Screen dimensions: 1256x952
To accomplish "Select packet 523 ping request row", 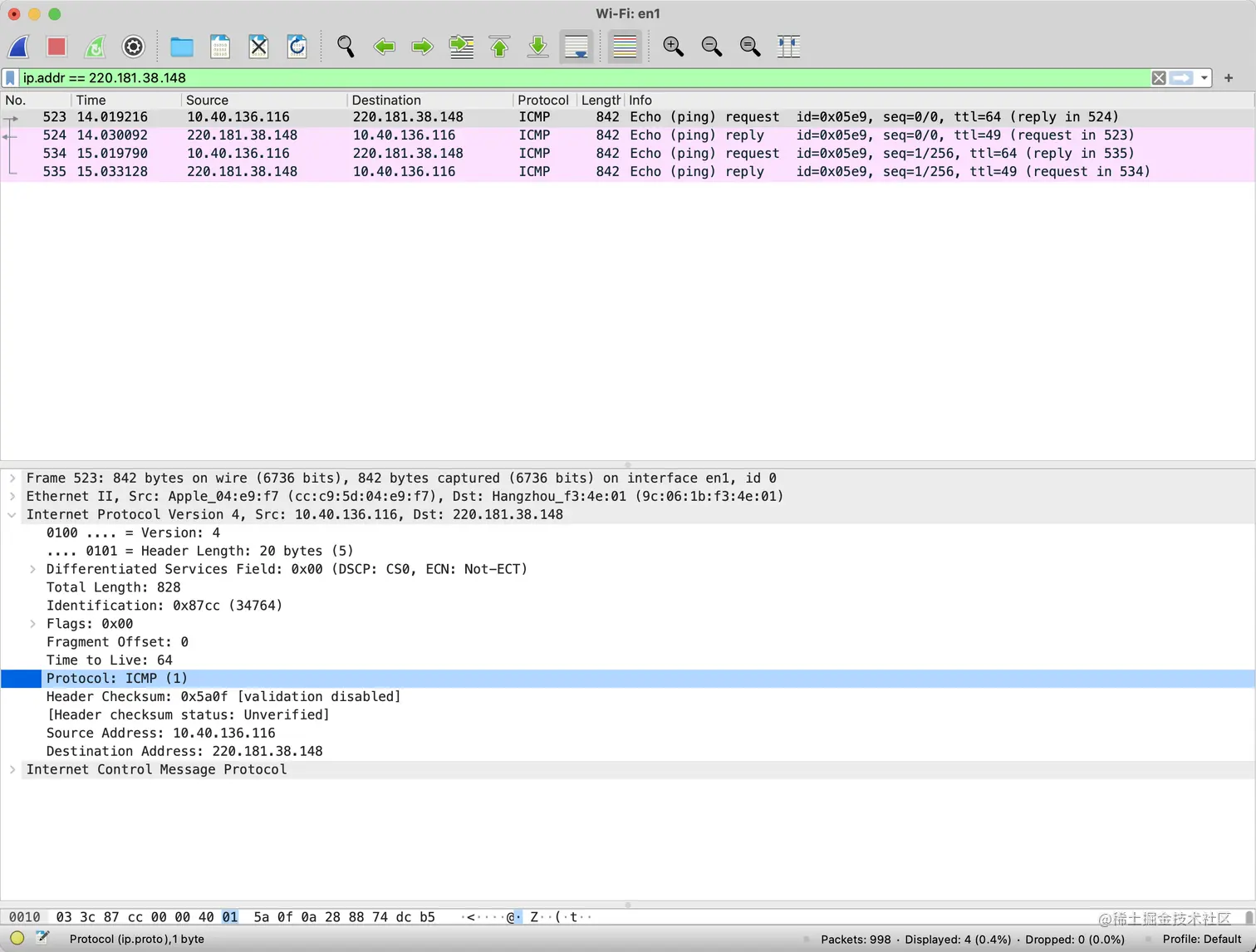I will (628, 117).
